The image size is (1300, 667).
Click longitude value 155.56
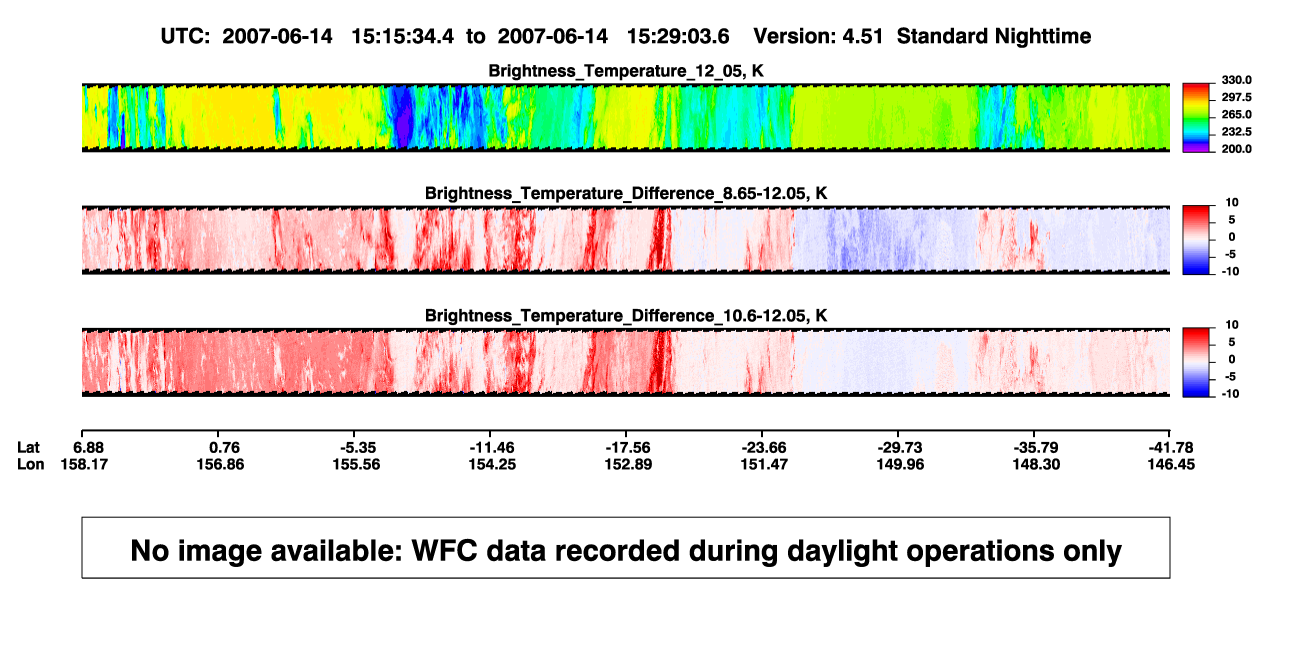[356, 464]
